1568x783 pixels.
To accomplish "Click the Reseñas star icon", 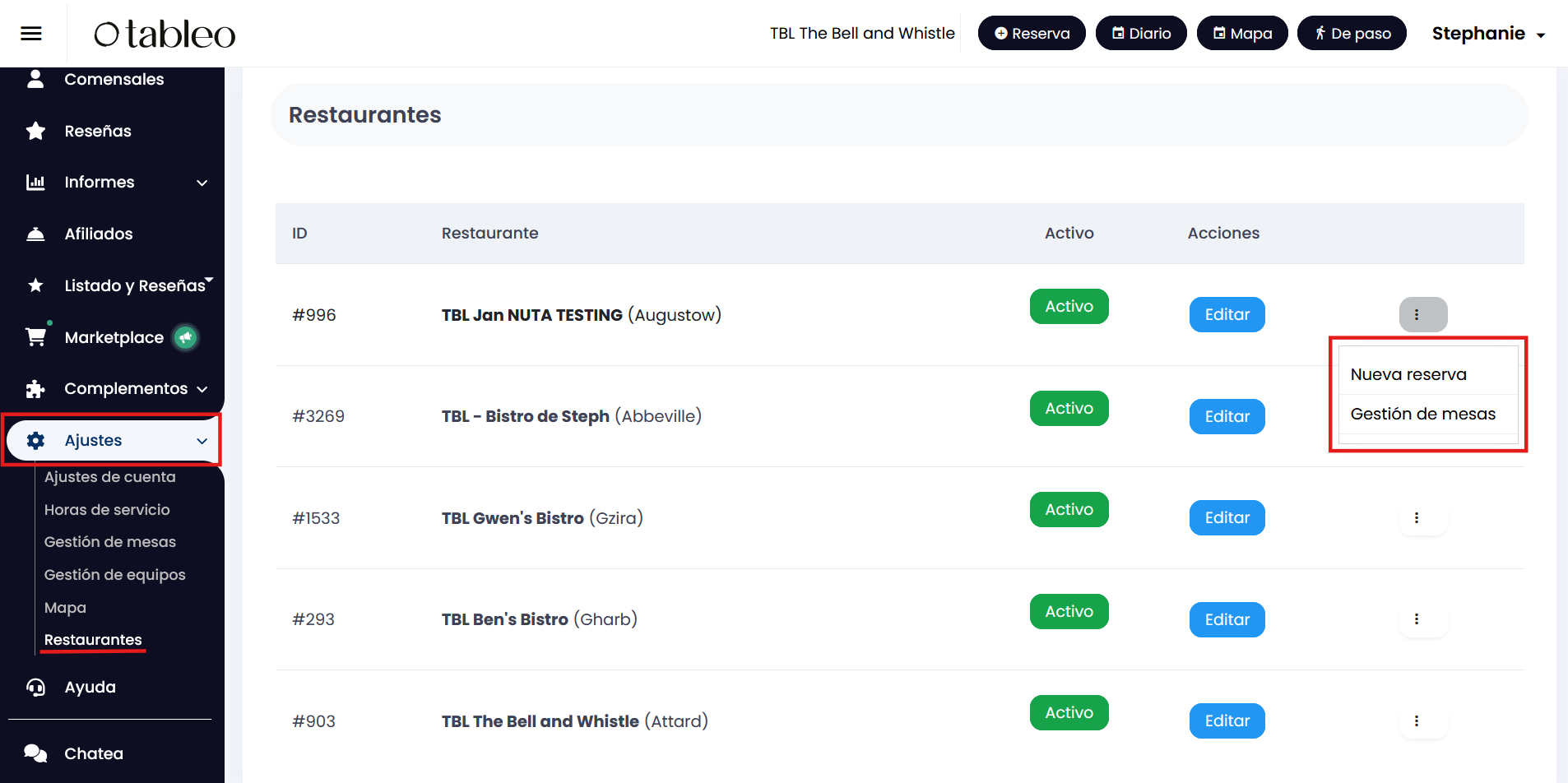I will (35, 132).
